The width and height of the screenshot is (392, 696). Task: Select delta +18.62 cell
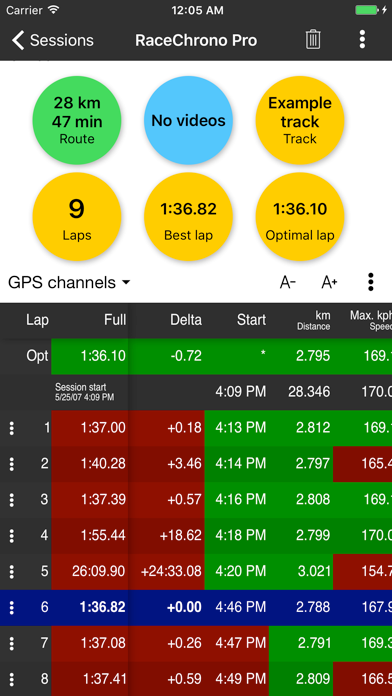click(x=166, y=536)
